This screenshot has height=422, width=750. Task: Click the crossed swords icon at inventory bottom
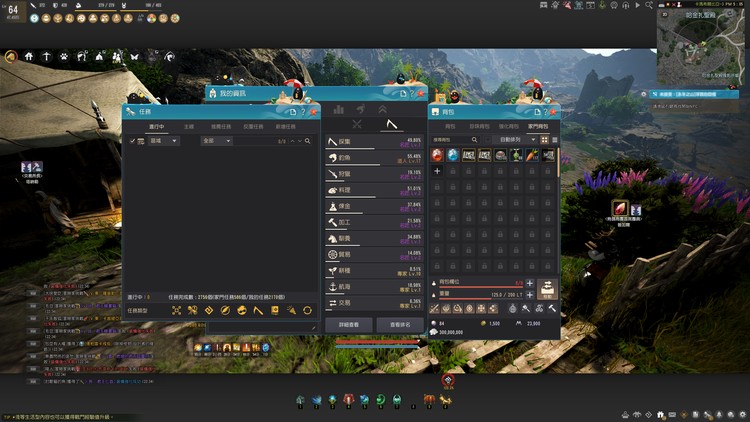pos(435,309)
